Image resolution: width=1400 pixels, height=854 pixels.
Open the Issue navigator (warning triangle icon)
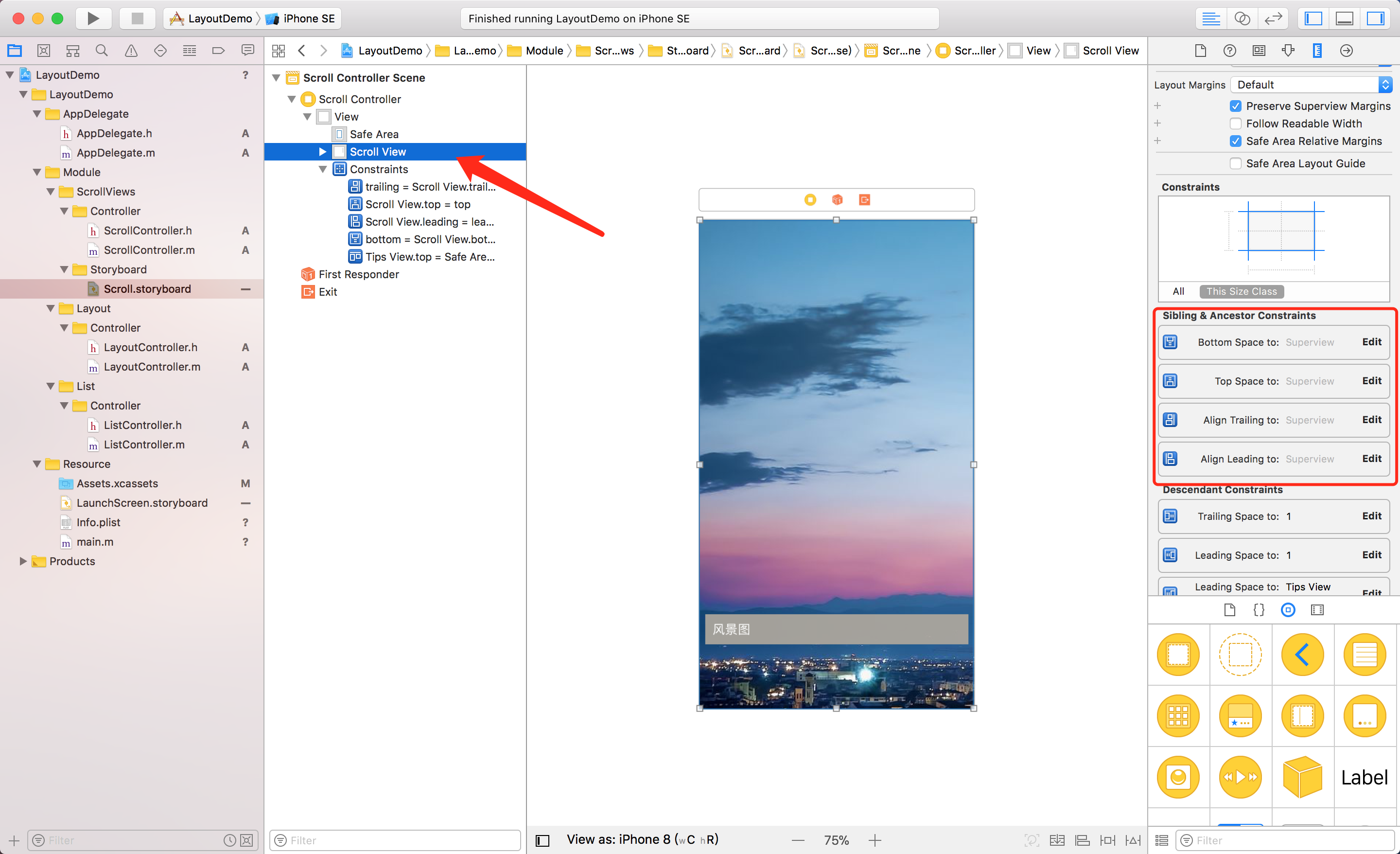(131, 51)
